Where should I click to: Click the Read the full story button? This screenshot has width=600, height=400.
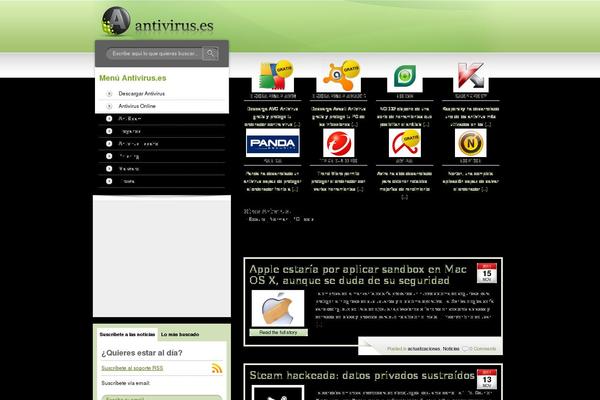tap(278, 333)
